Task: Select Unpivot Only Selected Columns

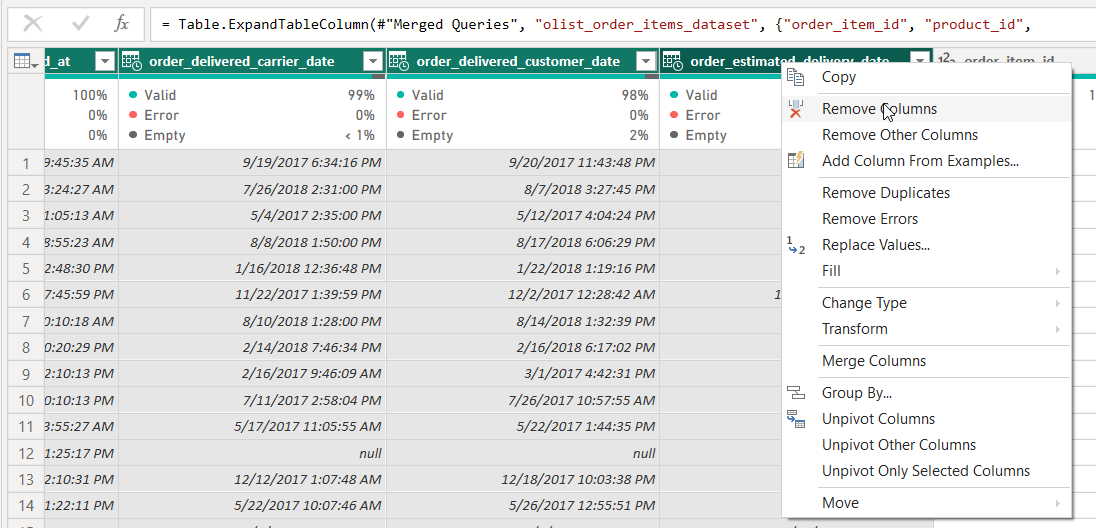Action: 926,471
